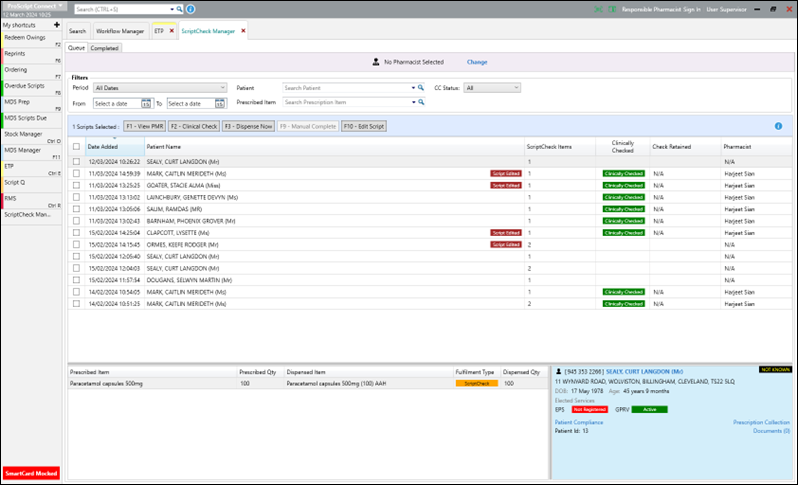Click the first green icon in title bar
The image size is (798, 485).
click(x=598, y=9)
